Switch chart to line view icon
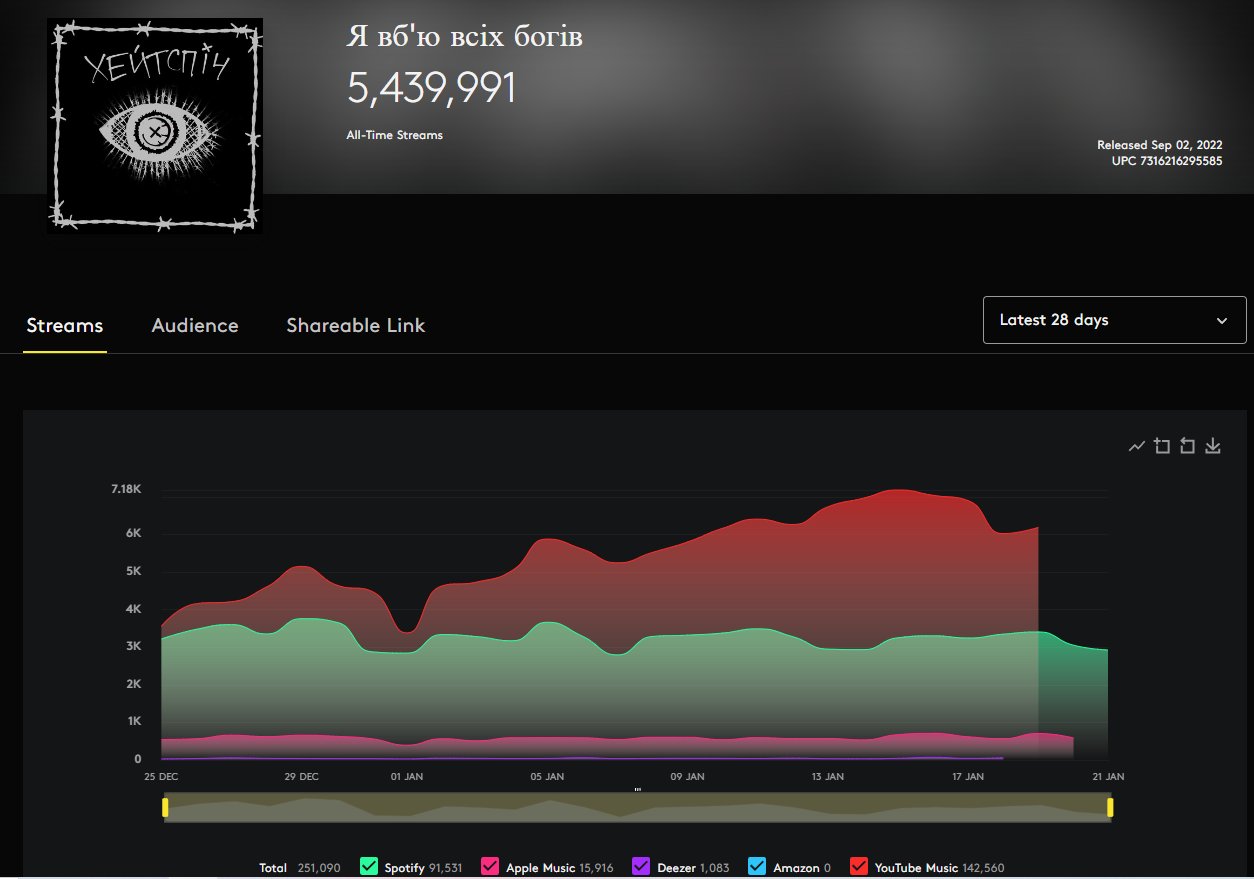 [x=1136, y=446]
